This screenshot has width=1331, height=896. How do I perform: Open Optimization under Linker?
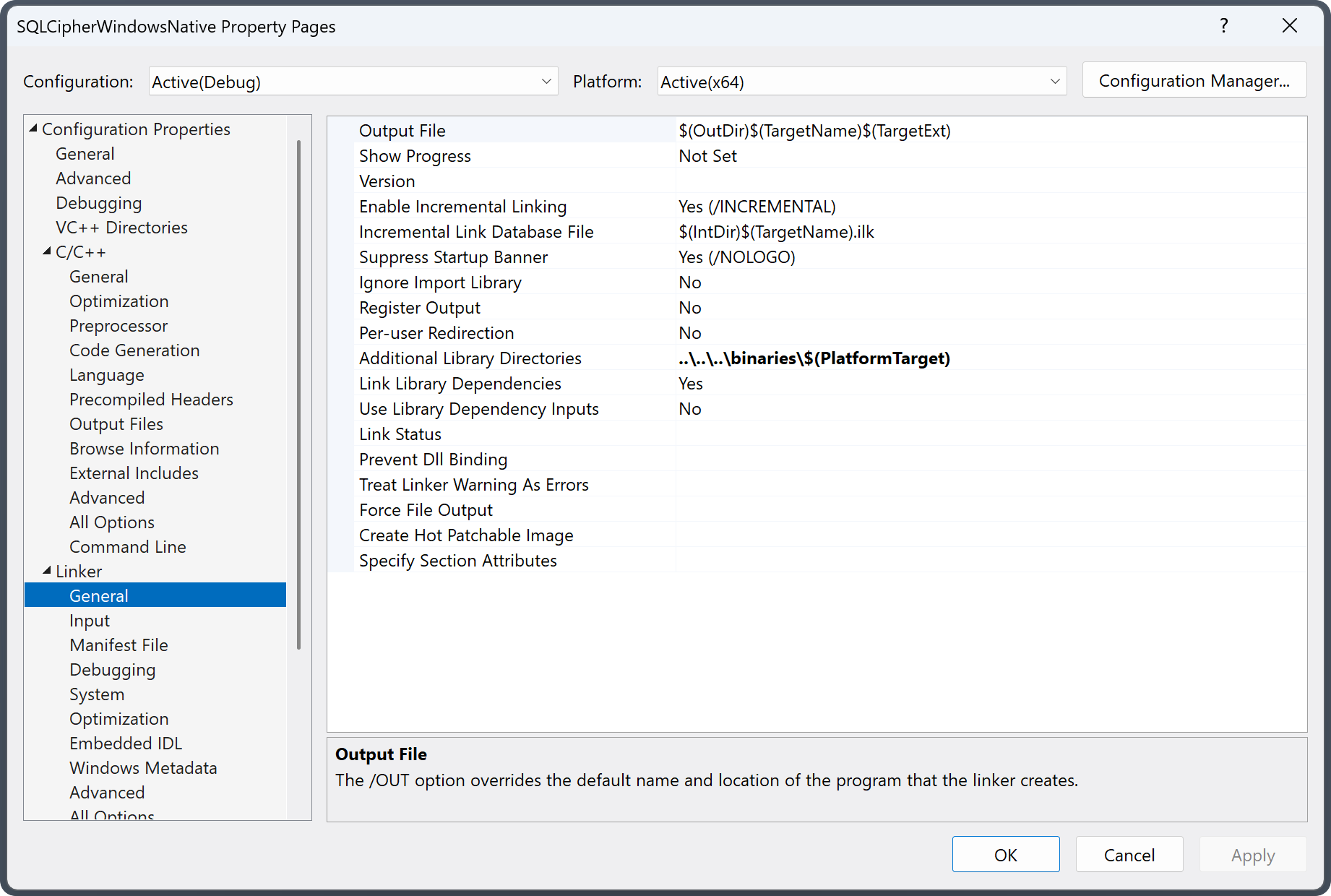[x=119, y=719]
